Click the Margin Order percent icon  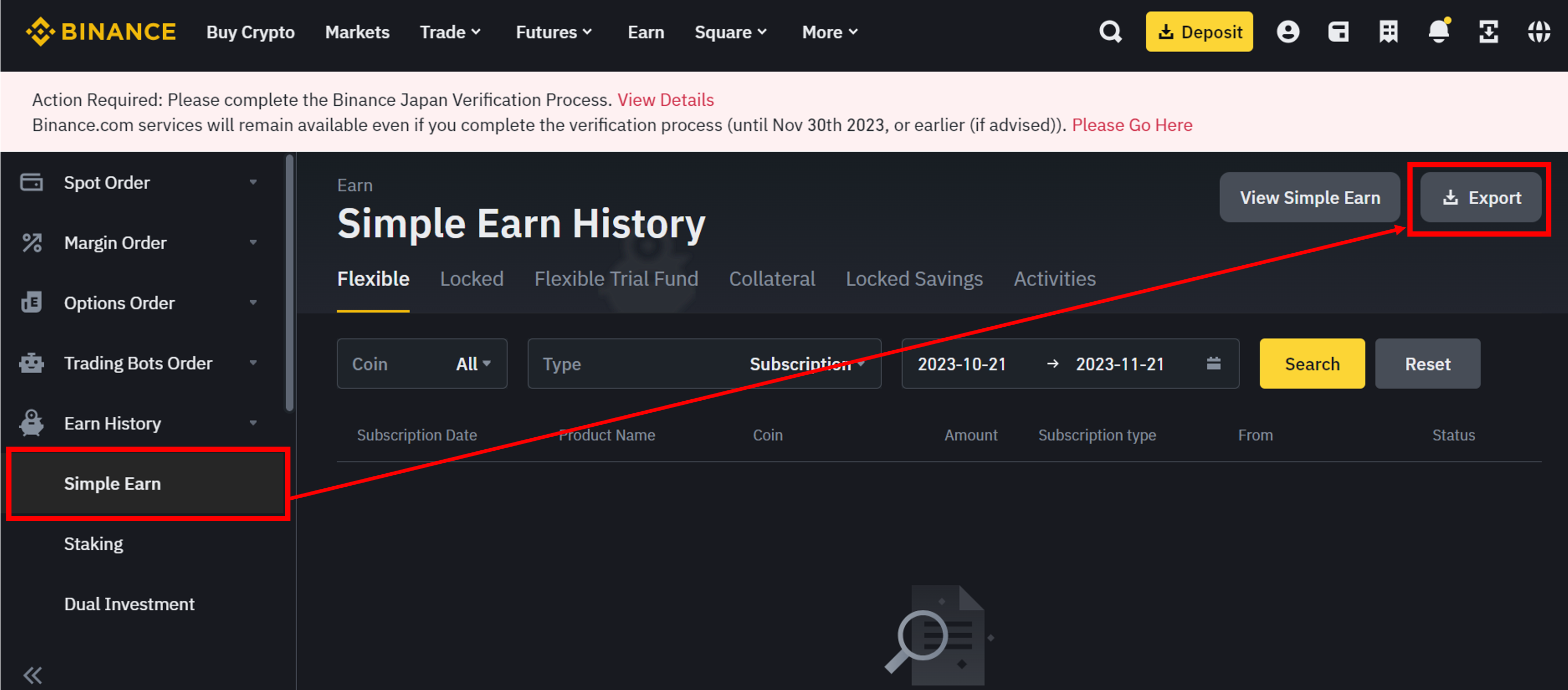[x=32, y=242]
